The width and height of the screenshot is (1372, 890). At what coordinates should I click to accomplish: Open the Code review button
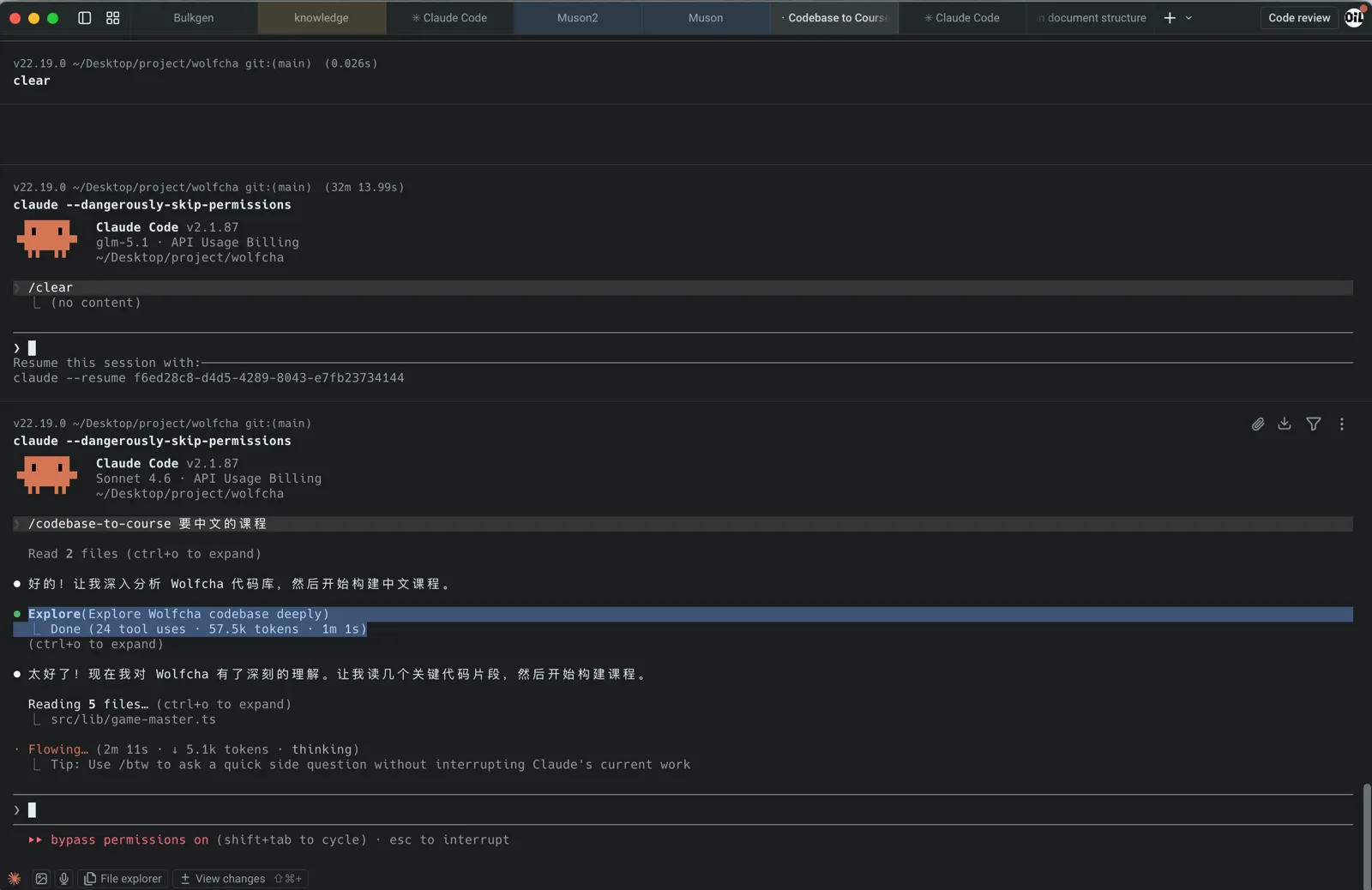1299,17
